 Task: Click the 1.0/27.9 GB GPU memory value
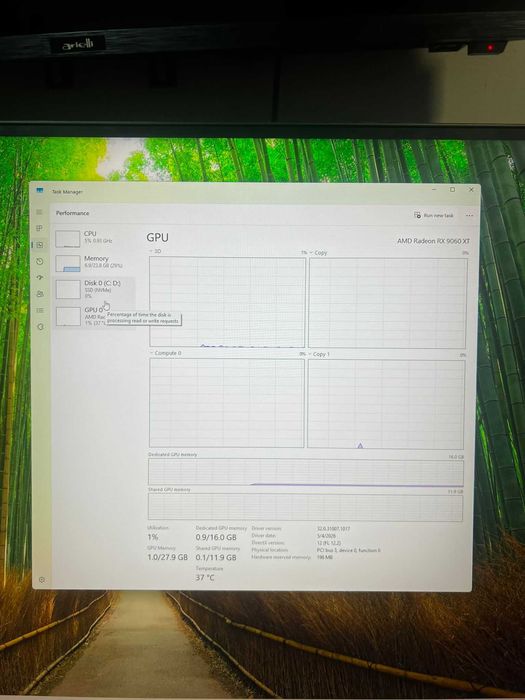tap(167, 557)
